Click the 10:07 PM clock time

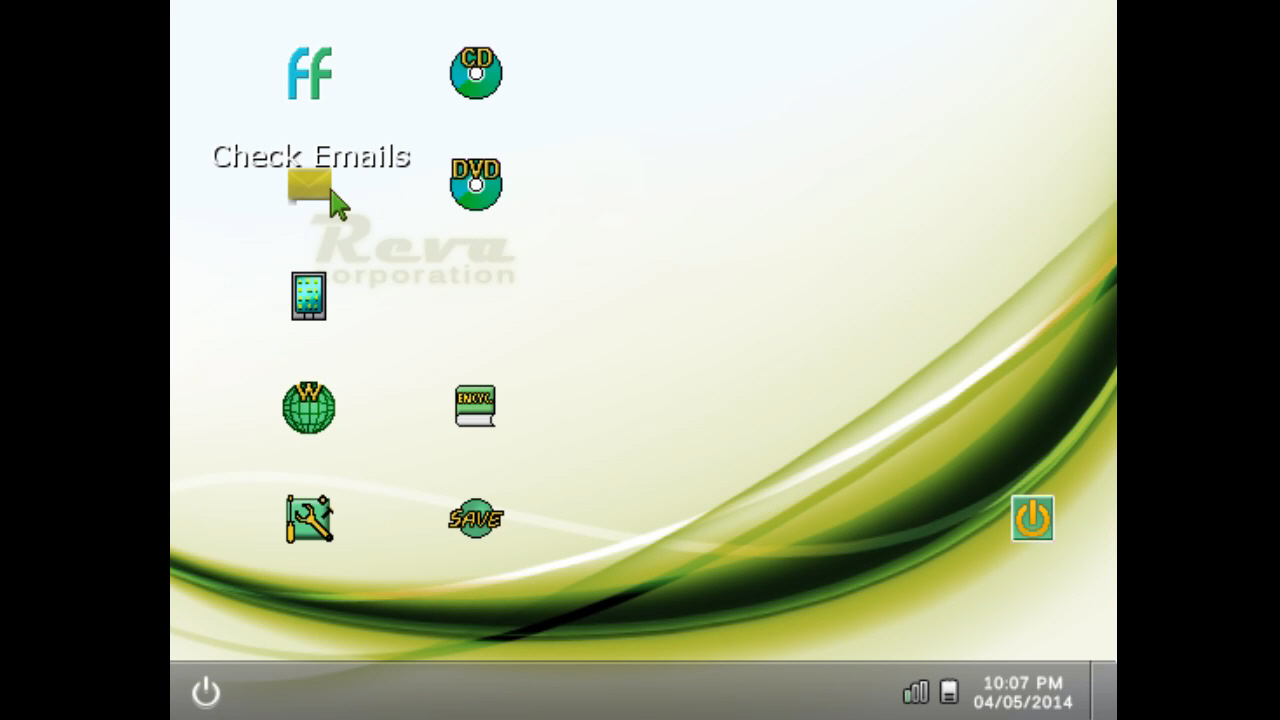[1022, 683]
